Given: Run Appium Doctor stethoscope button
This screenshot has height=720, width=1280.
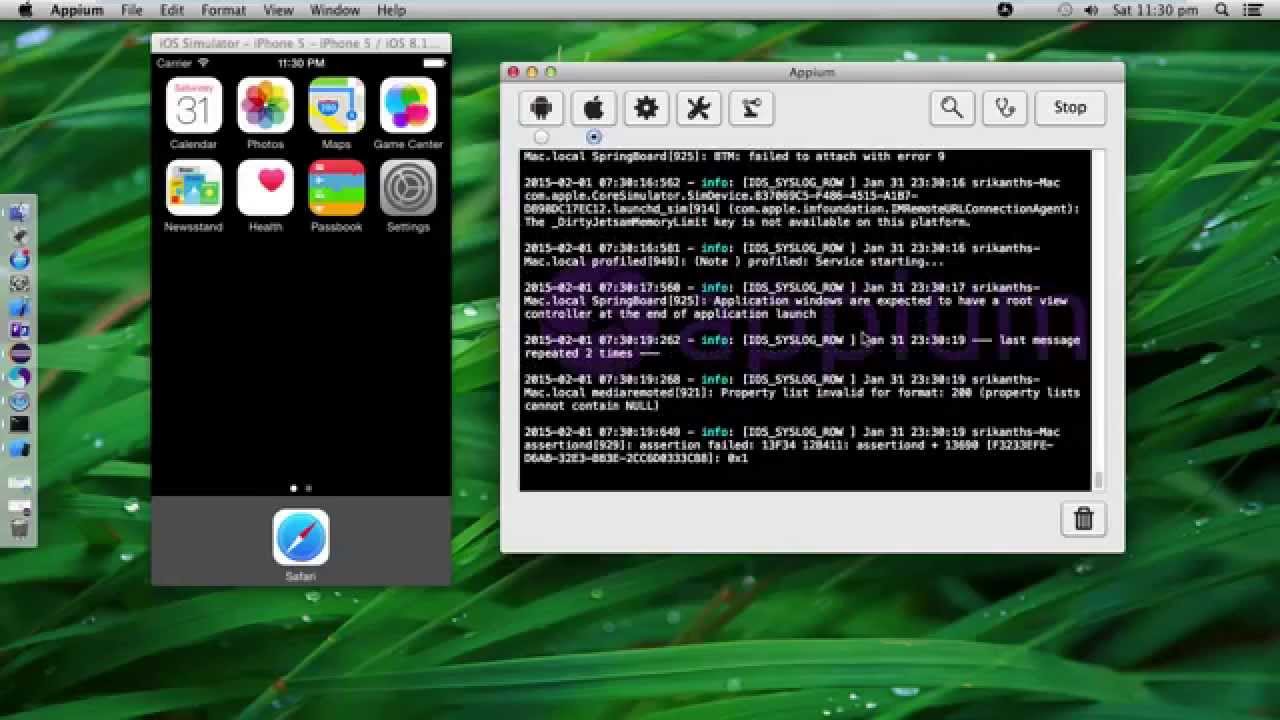Looking at the screenshot, I should pos(1005,108).
